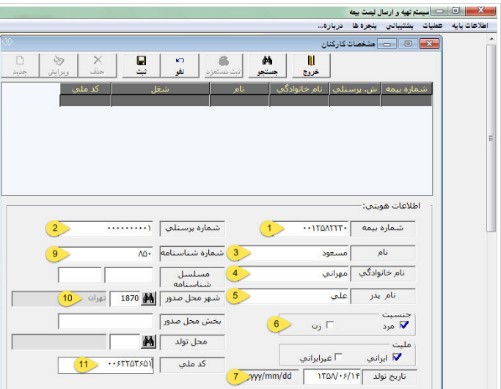The image size is (501, 389).
Task: Open city lookup binoculars beside 1870
Action: click(149, 298)
